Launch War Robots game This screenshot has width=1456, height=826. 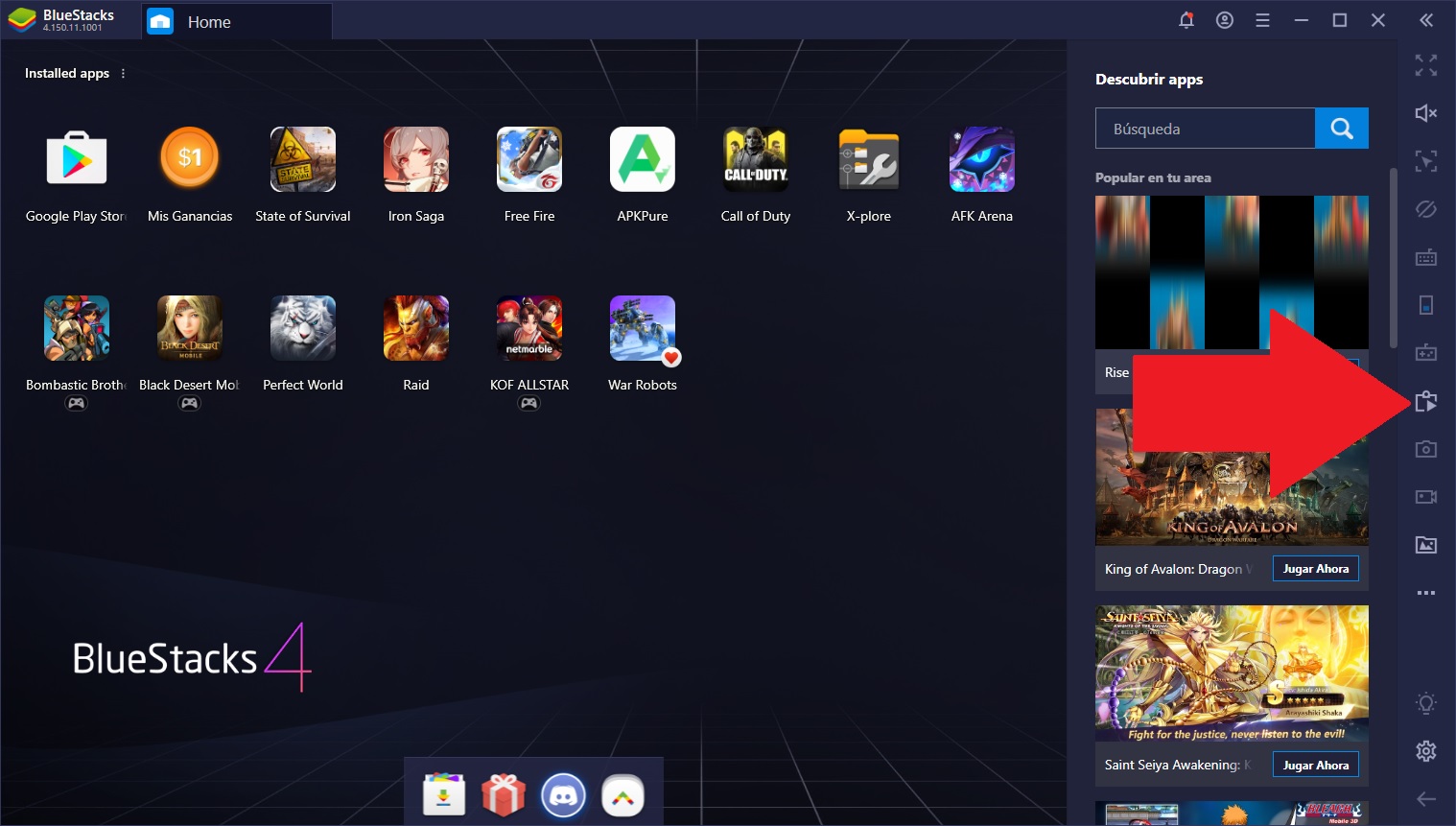pyautogui.click(x=643, y=328)
